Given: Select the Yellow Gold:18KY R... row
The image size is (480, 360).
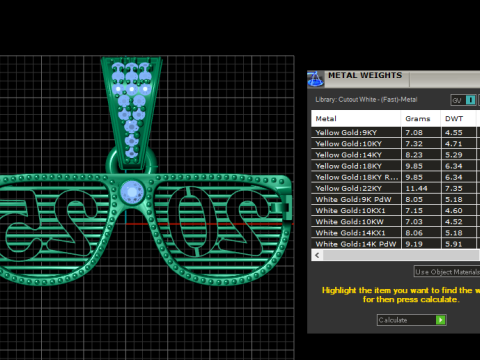Looking at the screenshot, I should point(395,177).
